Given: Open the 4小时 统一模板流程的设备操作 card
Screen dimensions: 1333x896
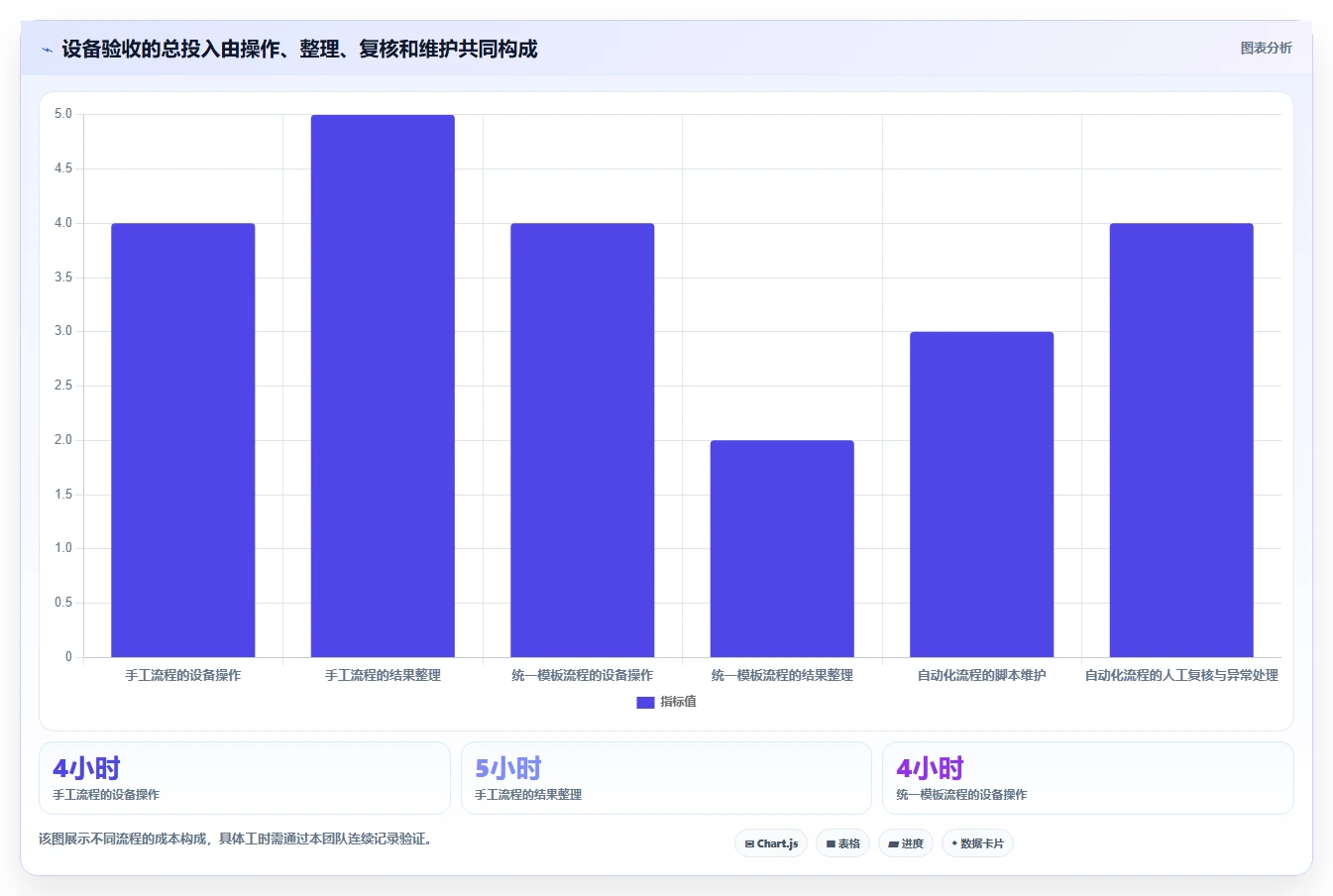Looking at the screenshot, I should (x=1088, y=778).
